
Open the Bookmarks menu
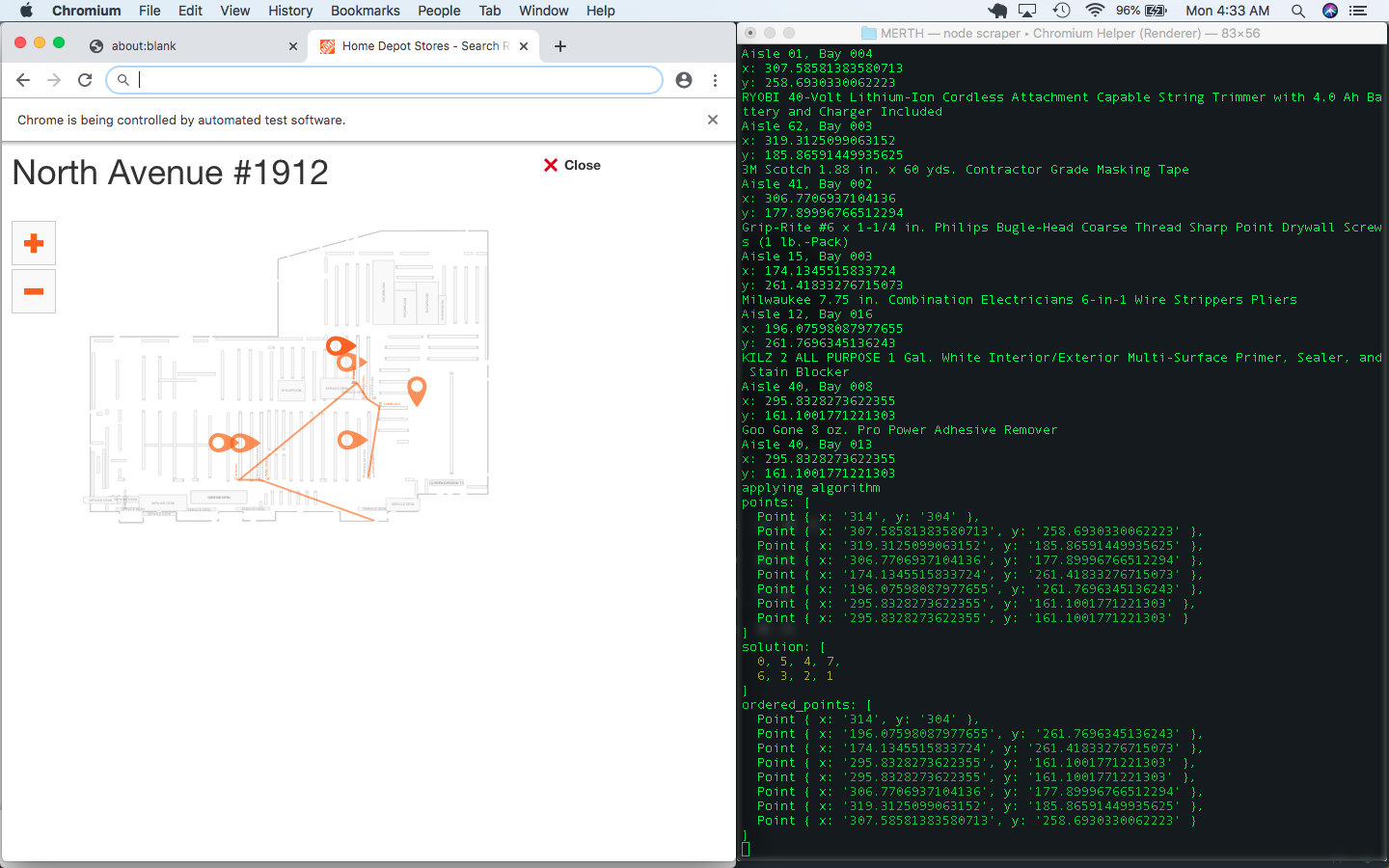pyautogui.click(x=365, y=11)
